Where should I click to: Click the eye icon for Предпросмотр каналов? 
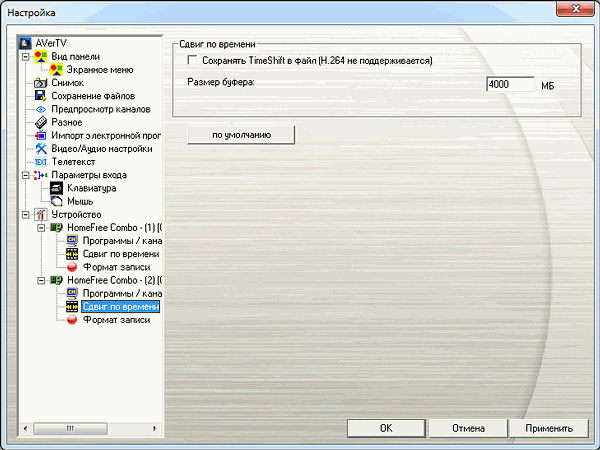[41, 109]
